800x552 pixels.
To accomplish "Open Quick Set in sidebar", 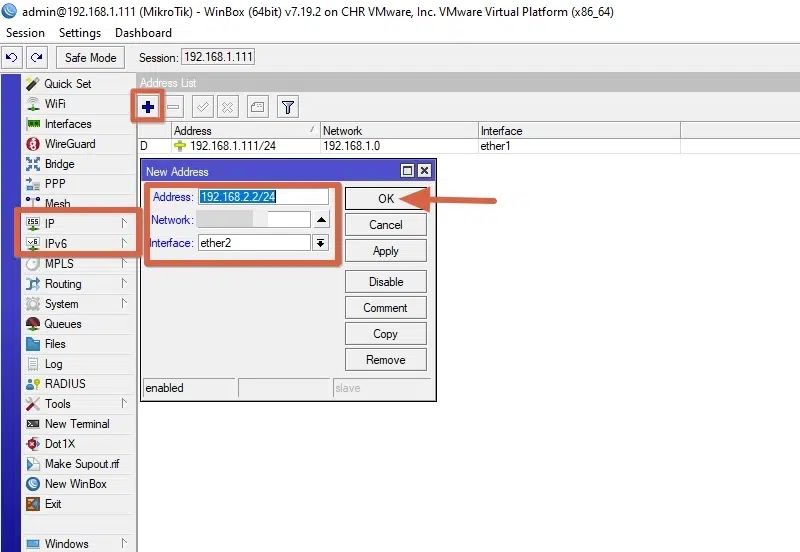I will pyautogui.click(x=79, y=84).
